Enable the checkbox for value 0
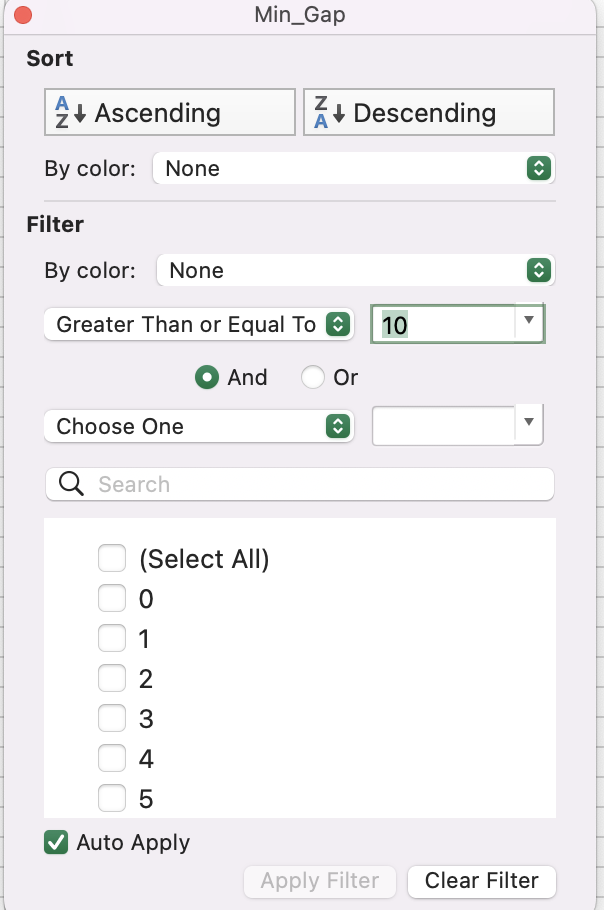This screenshot has height=910, width=604. (112, 598)
